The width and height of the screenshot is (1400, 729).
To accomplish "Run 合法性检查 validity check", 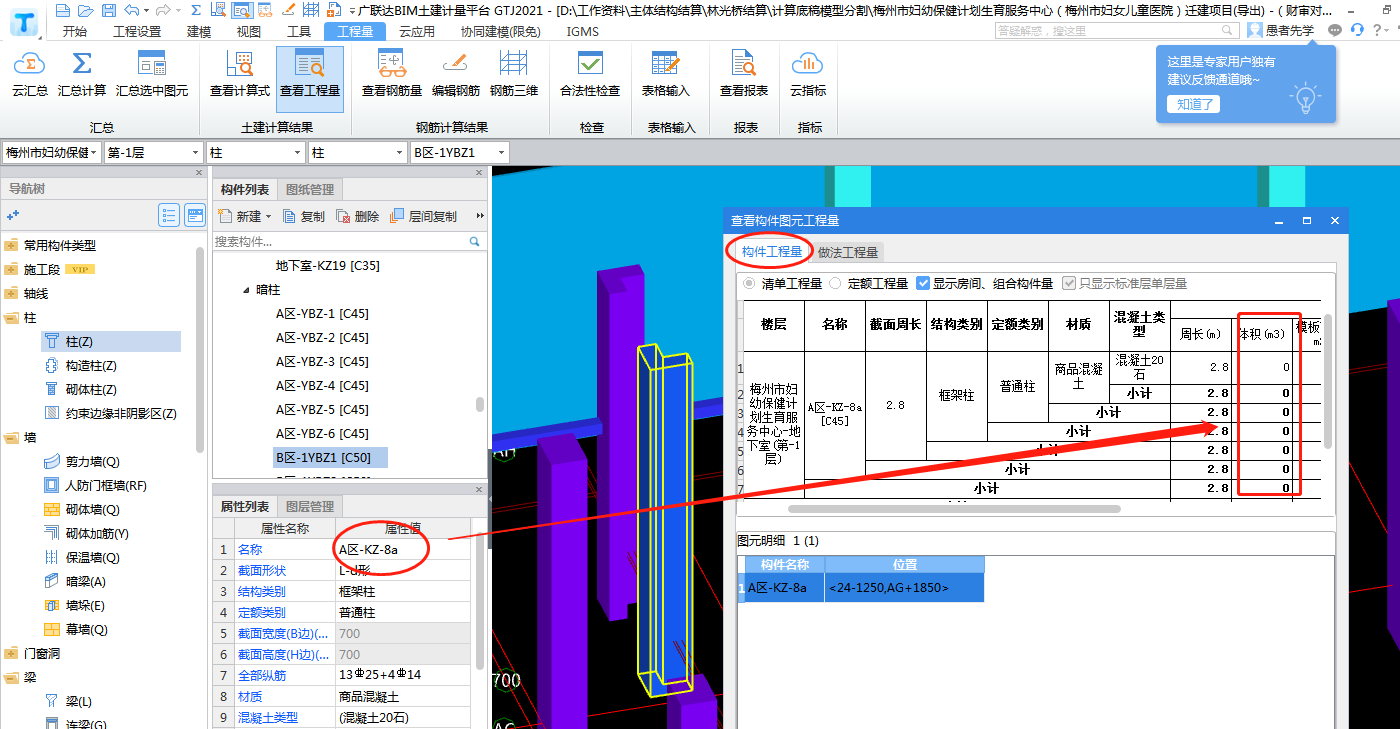I will (590, 75).
